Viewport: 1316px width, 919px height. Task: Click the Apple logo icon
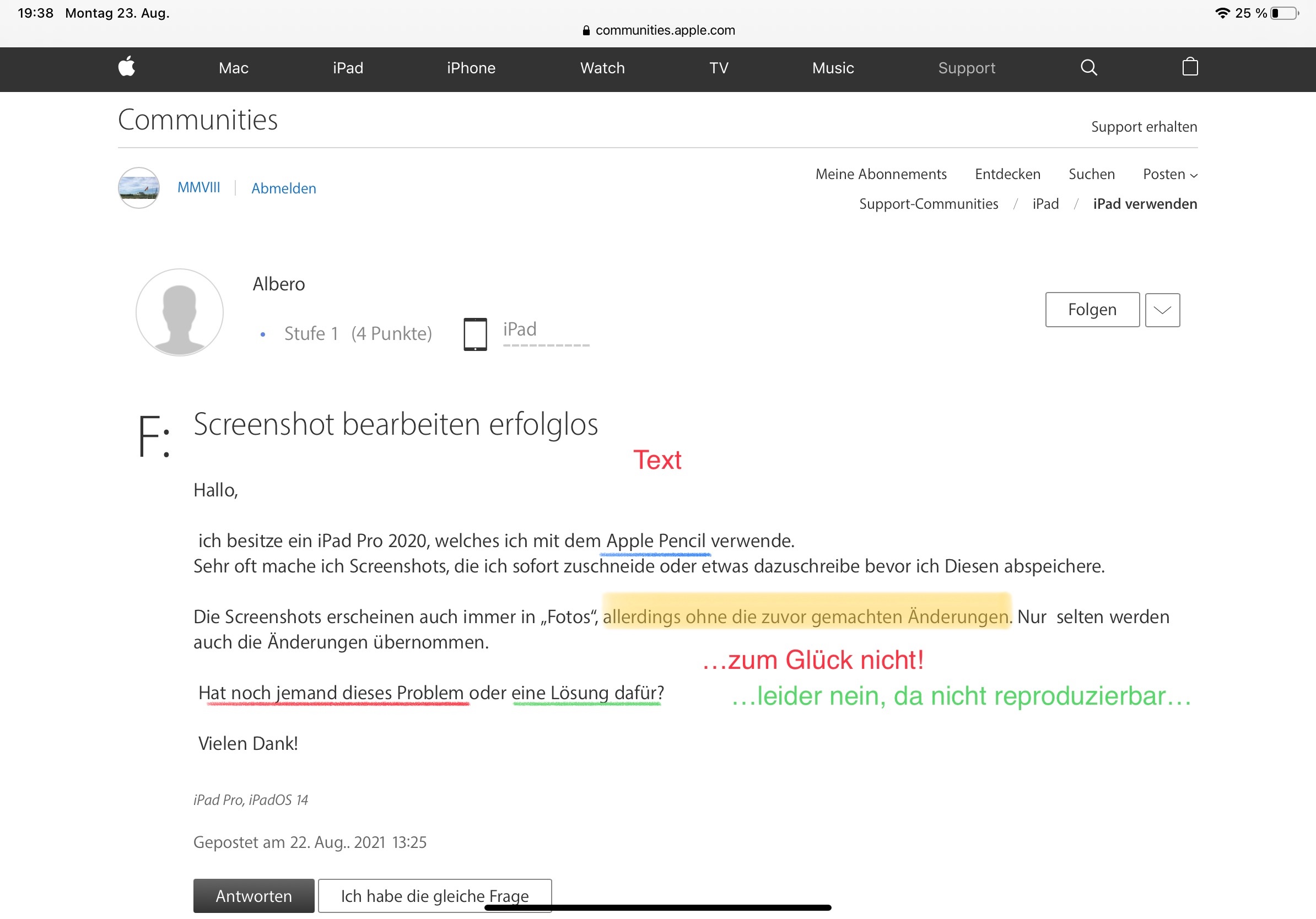pos(127,67)
